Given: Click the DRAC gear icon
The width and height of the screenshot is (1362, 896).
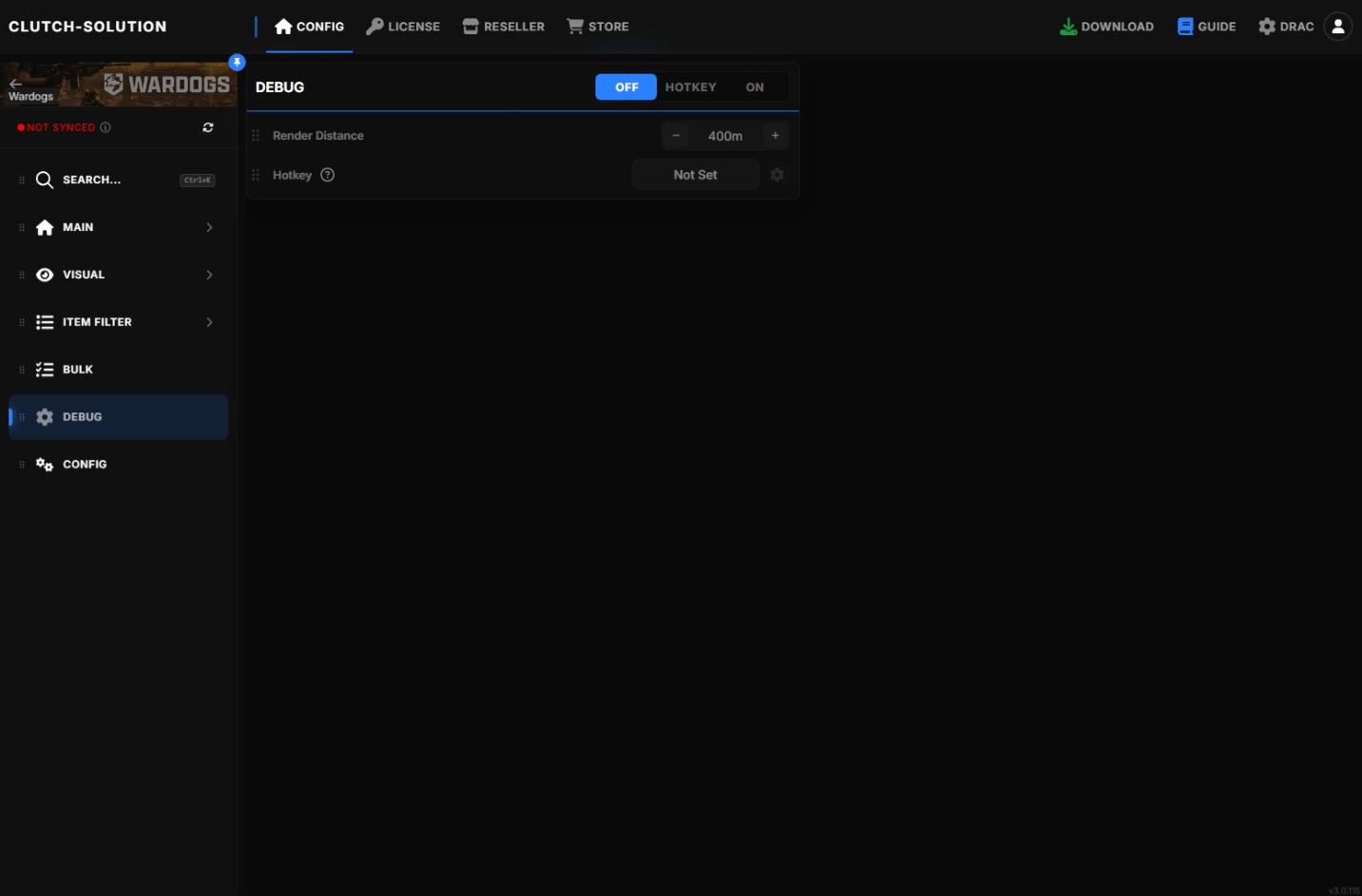Looking at the screenshot, I should (1267, 27).
